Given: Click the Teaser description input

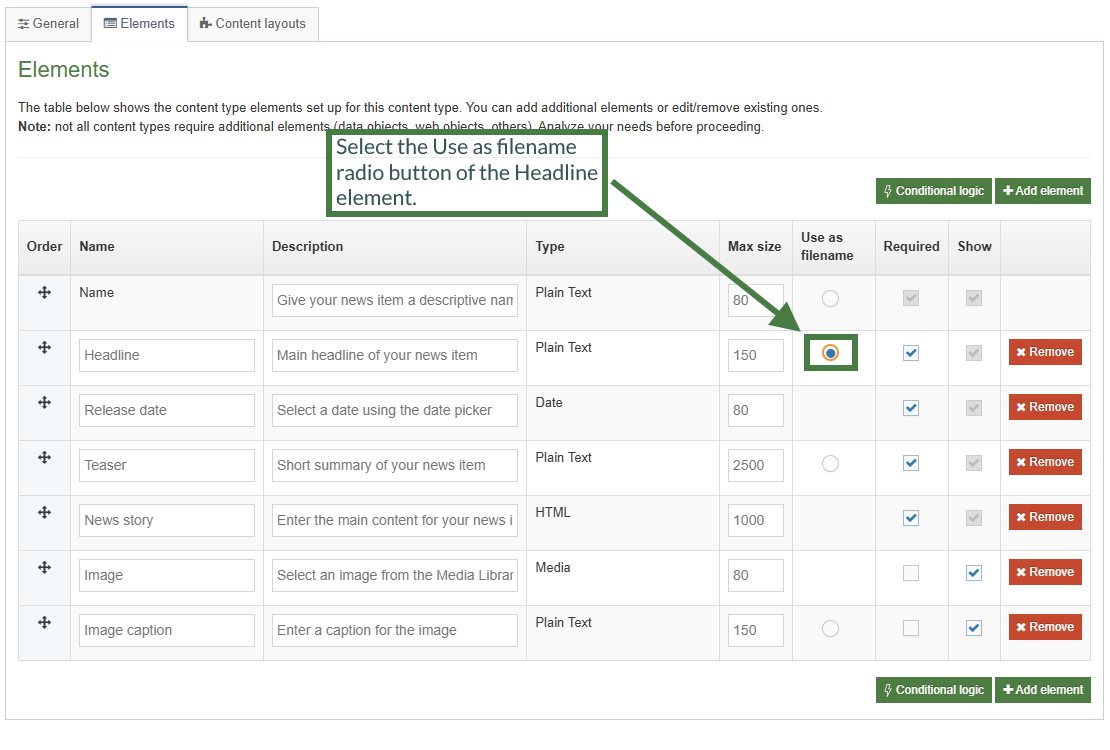Looking at the screenshot, I should [x=394, y=465].
